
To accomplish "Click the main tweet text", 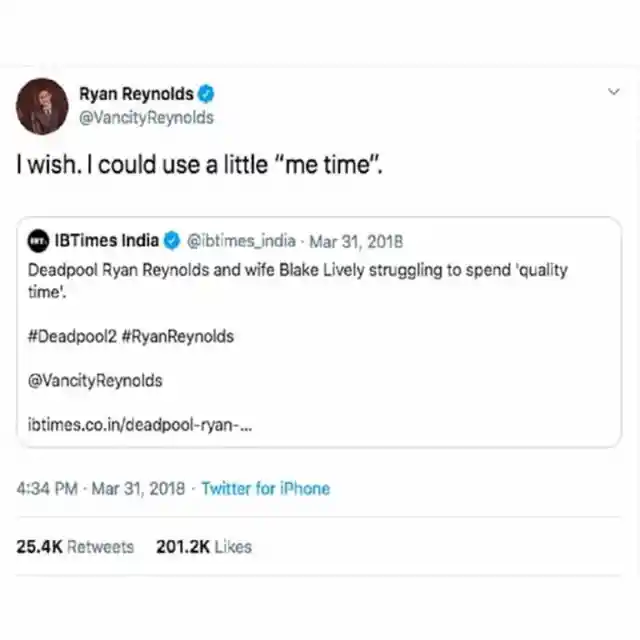I will tap(200, 165).
